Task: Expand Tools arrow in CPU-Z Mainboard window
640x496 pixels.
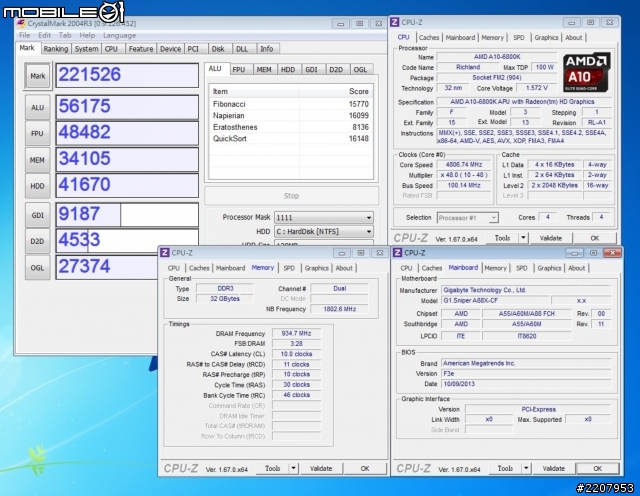Action: point(526,468)
